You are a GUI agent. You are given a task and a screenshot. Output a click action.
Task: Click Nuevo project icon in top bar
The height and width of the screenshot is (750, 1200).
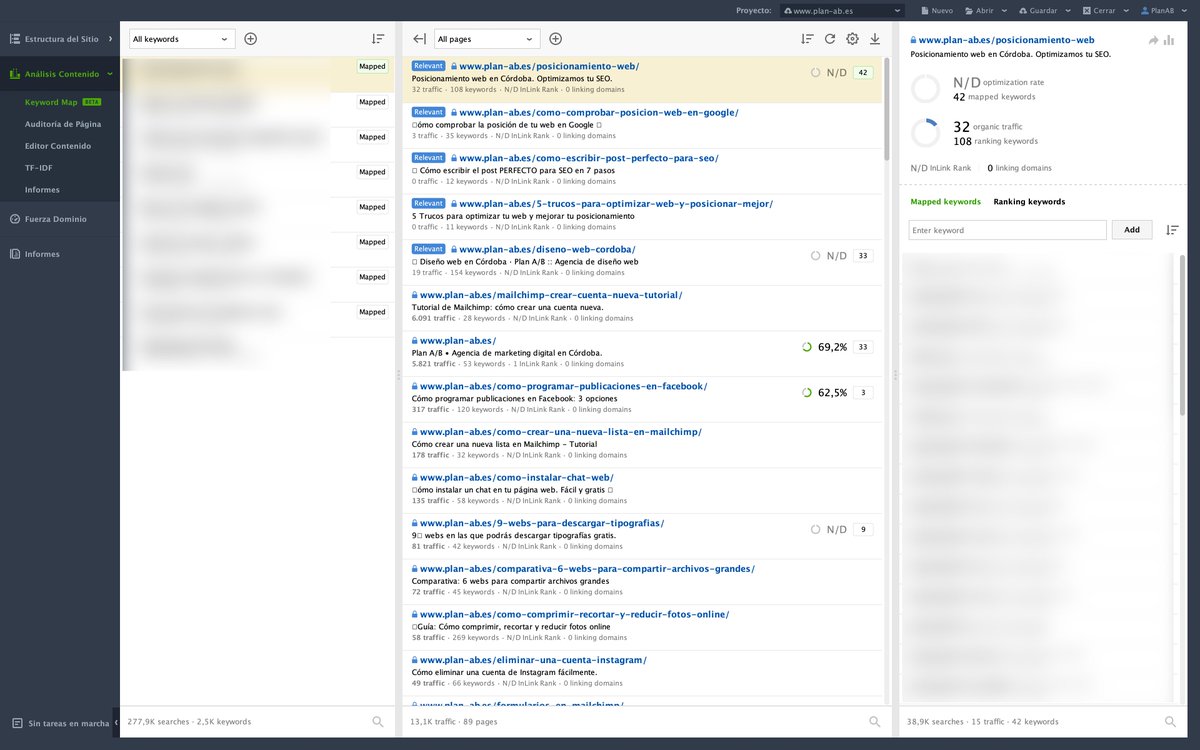(x=923, y=10)
